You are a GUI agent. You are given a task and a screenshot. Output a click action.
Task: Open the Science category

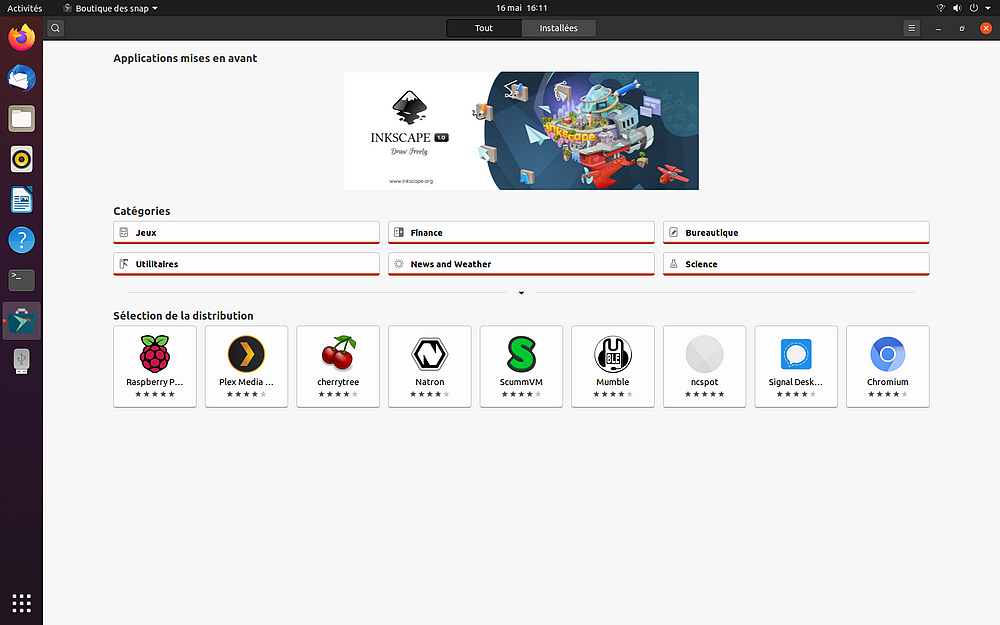796,264
